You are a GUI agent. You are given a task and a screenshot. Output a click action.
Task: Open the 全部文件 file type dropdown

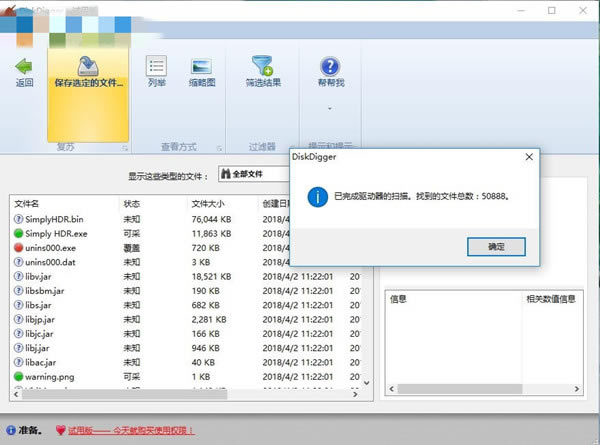(x=254, y=174)
